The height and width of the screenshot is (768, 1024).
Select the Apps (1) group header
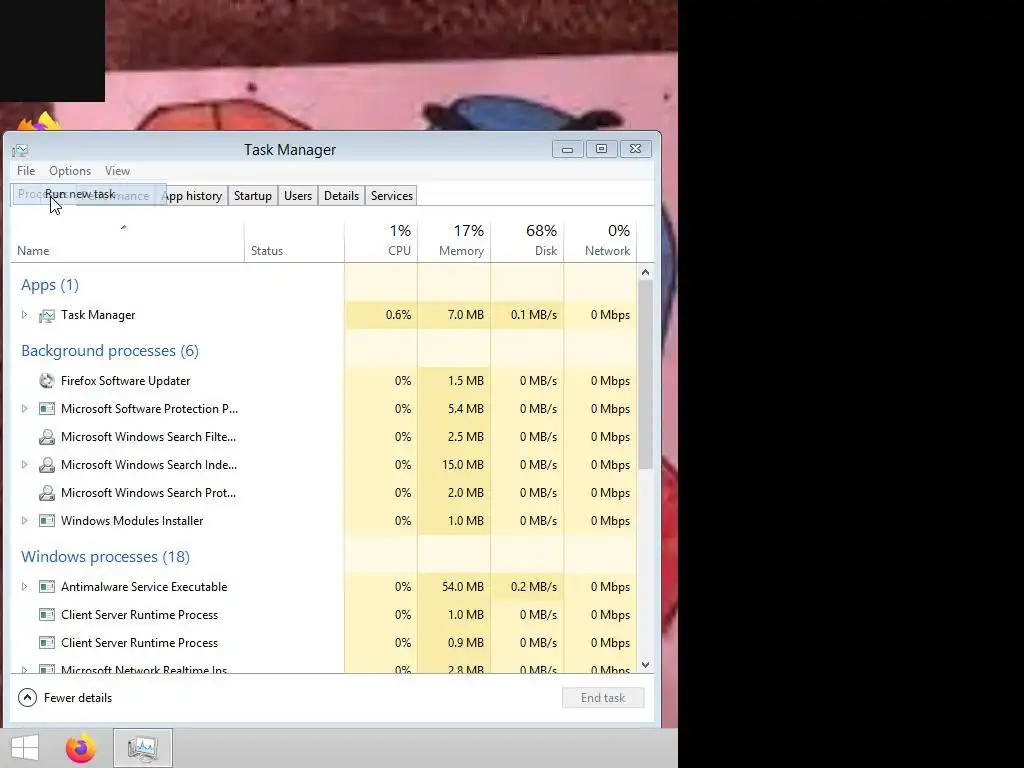pos(50,285)
